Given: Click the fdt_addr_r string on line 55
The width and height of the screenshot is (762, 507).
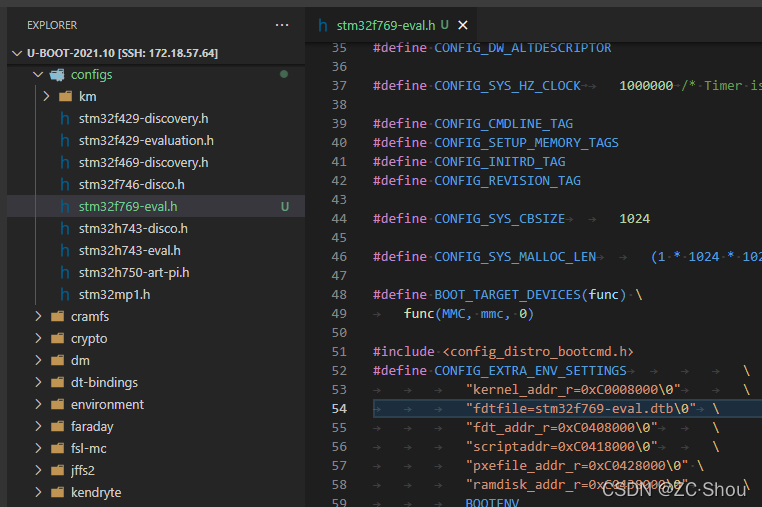Looking at the screenshot, I should click(x=561, y=428).
